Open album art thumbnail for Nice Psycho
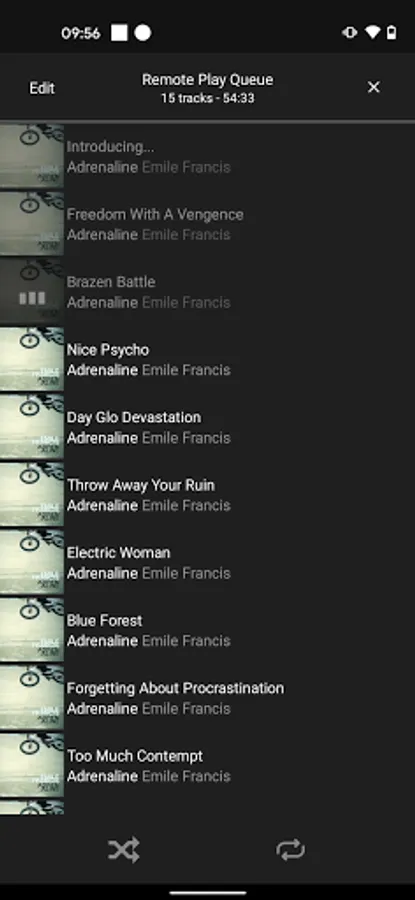Viewport: 415px width, 900px height. click(x=32, y=360)
